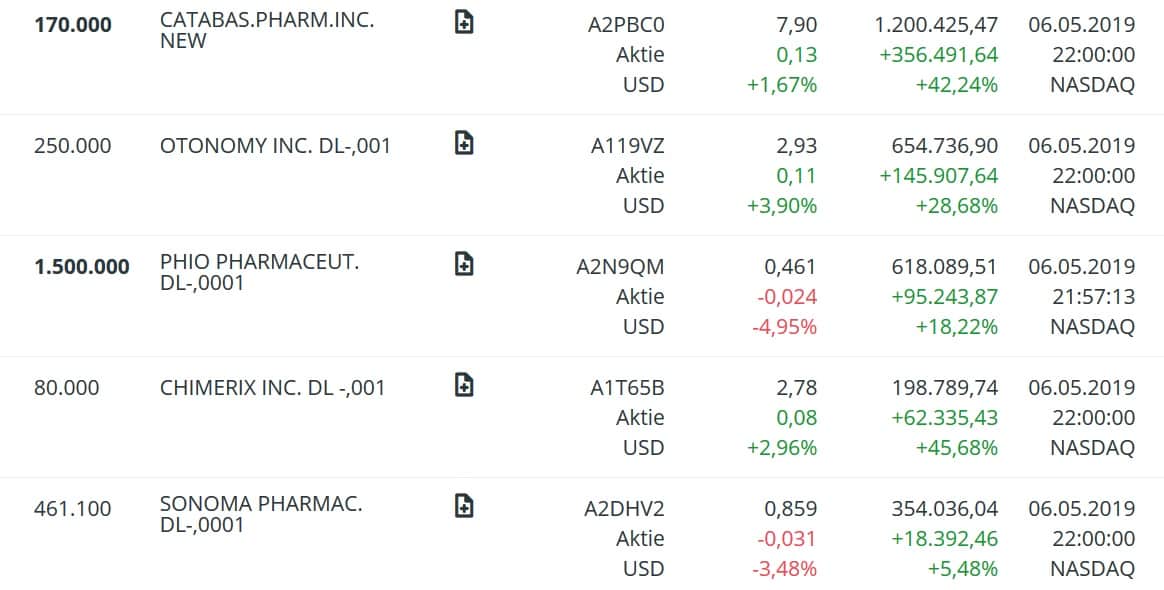
Task: Open the note icon for Catabasis Pharm
Action: 464,23
